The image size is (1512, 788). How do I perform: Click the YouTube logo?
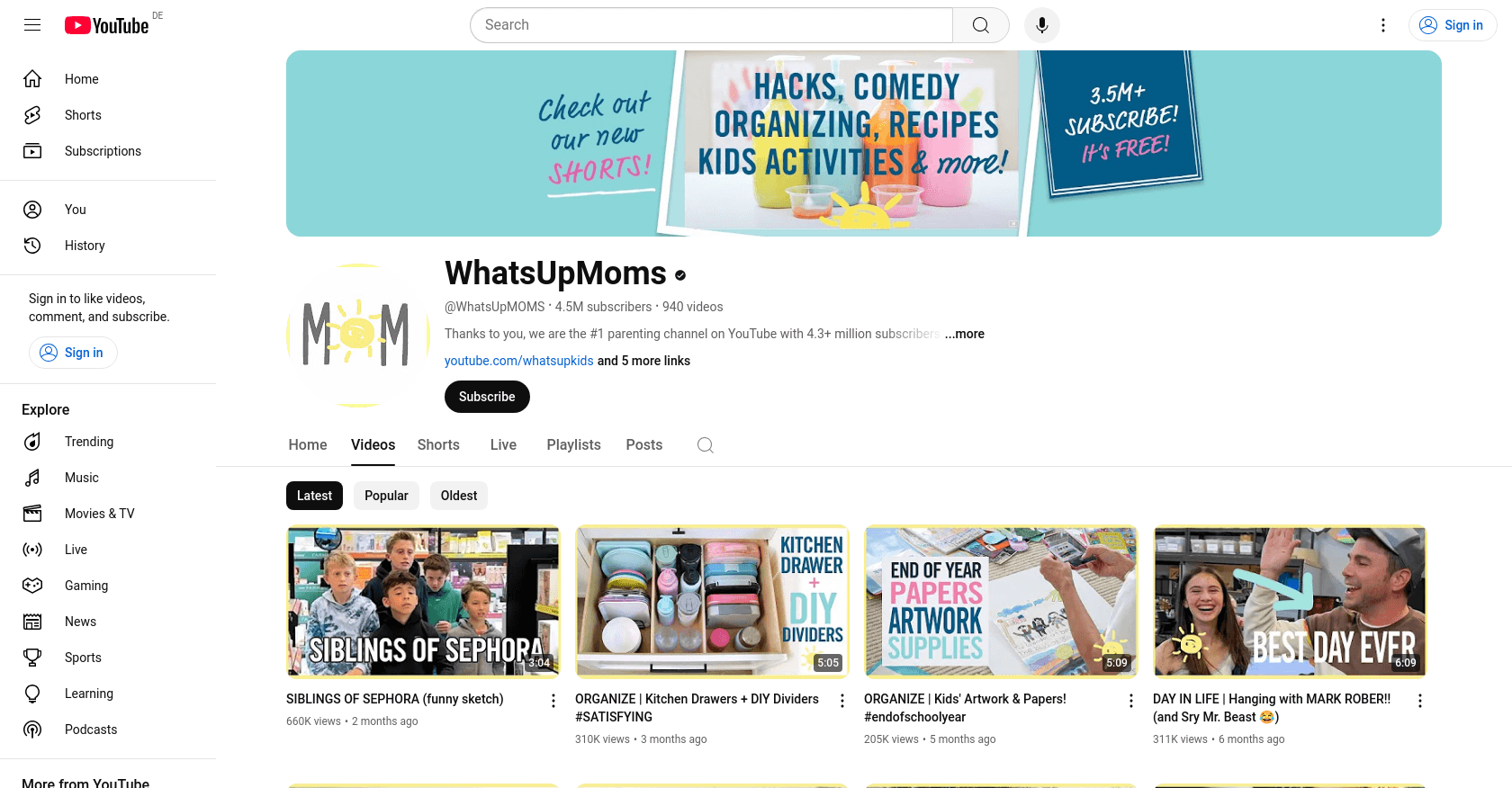point(106,25)
